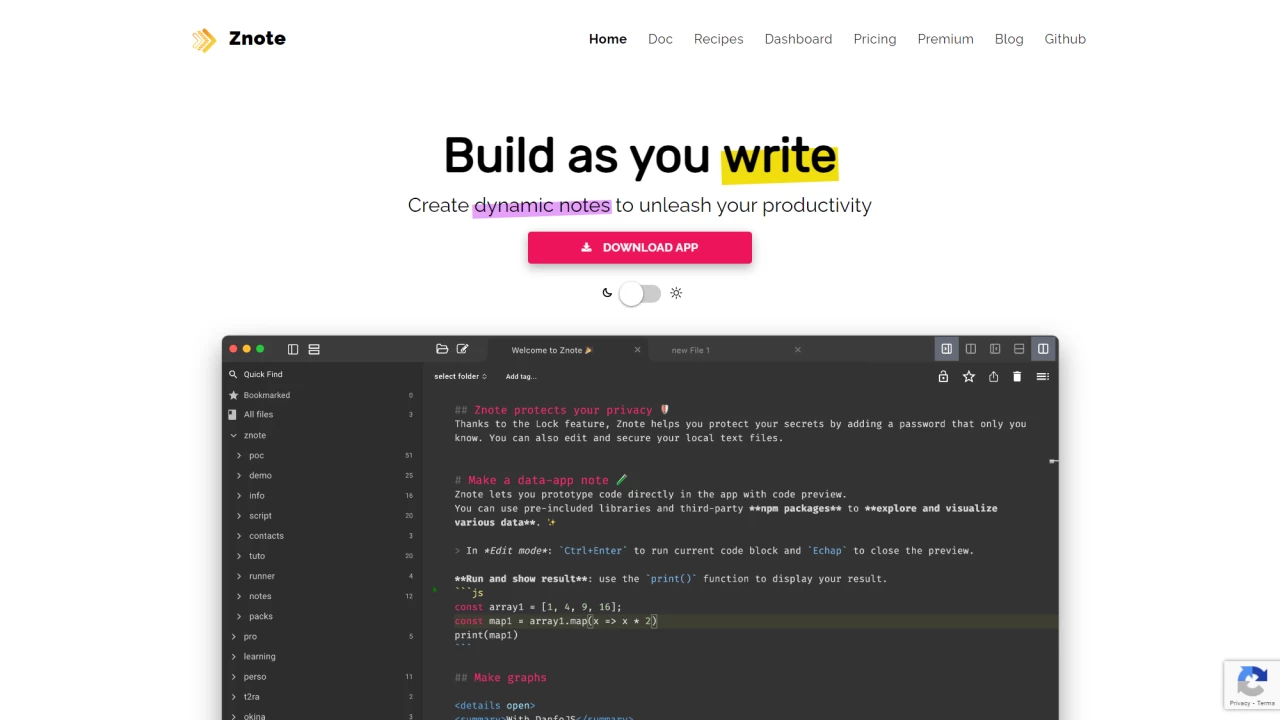The width and height of the screenshot is (1280, 720).
Task: Expand the info folder chevron
Action: click(x=239, y=495)
